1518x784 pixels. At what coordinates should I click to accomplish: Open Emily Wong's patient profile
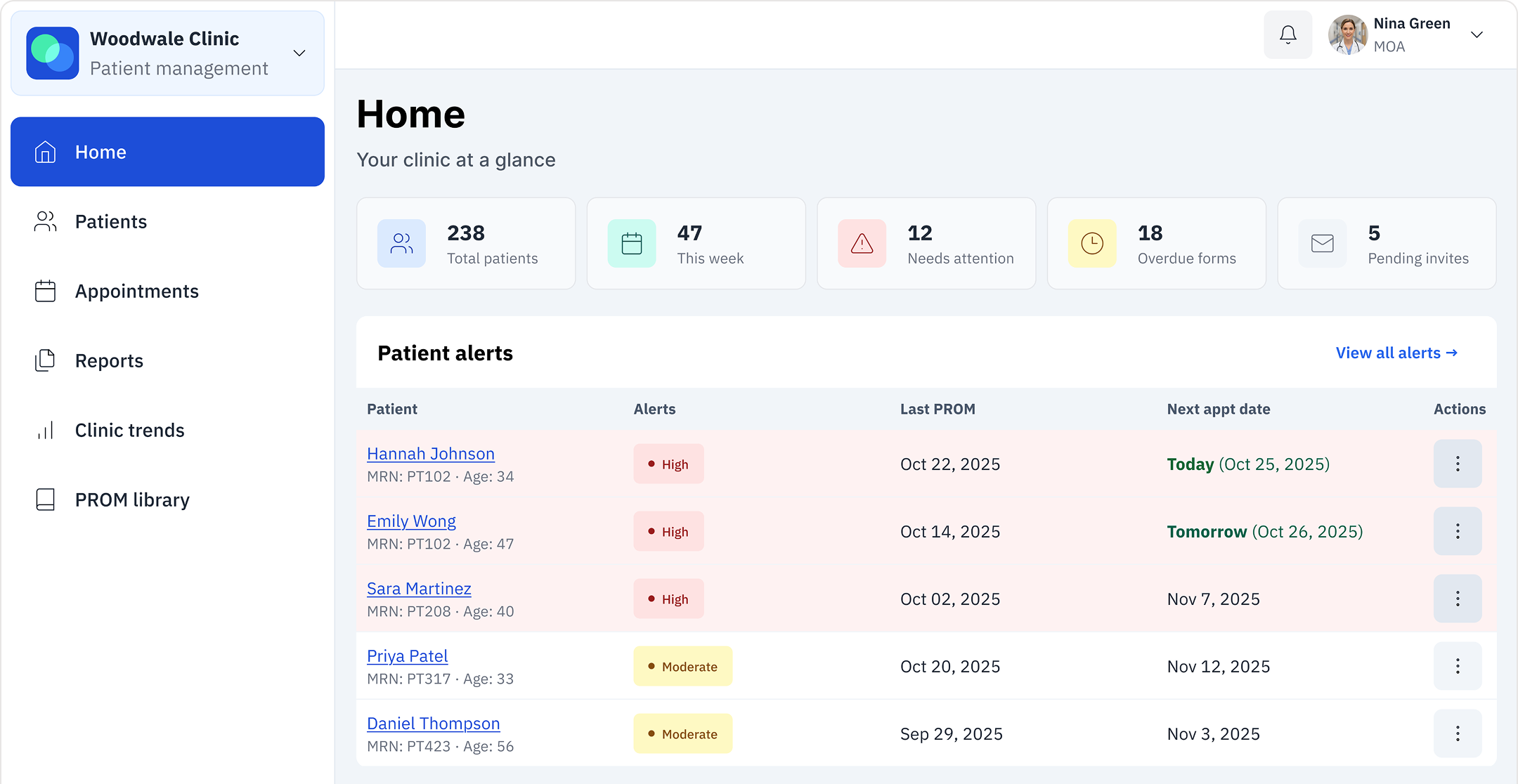point(411,521)
